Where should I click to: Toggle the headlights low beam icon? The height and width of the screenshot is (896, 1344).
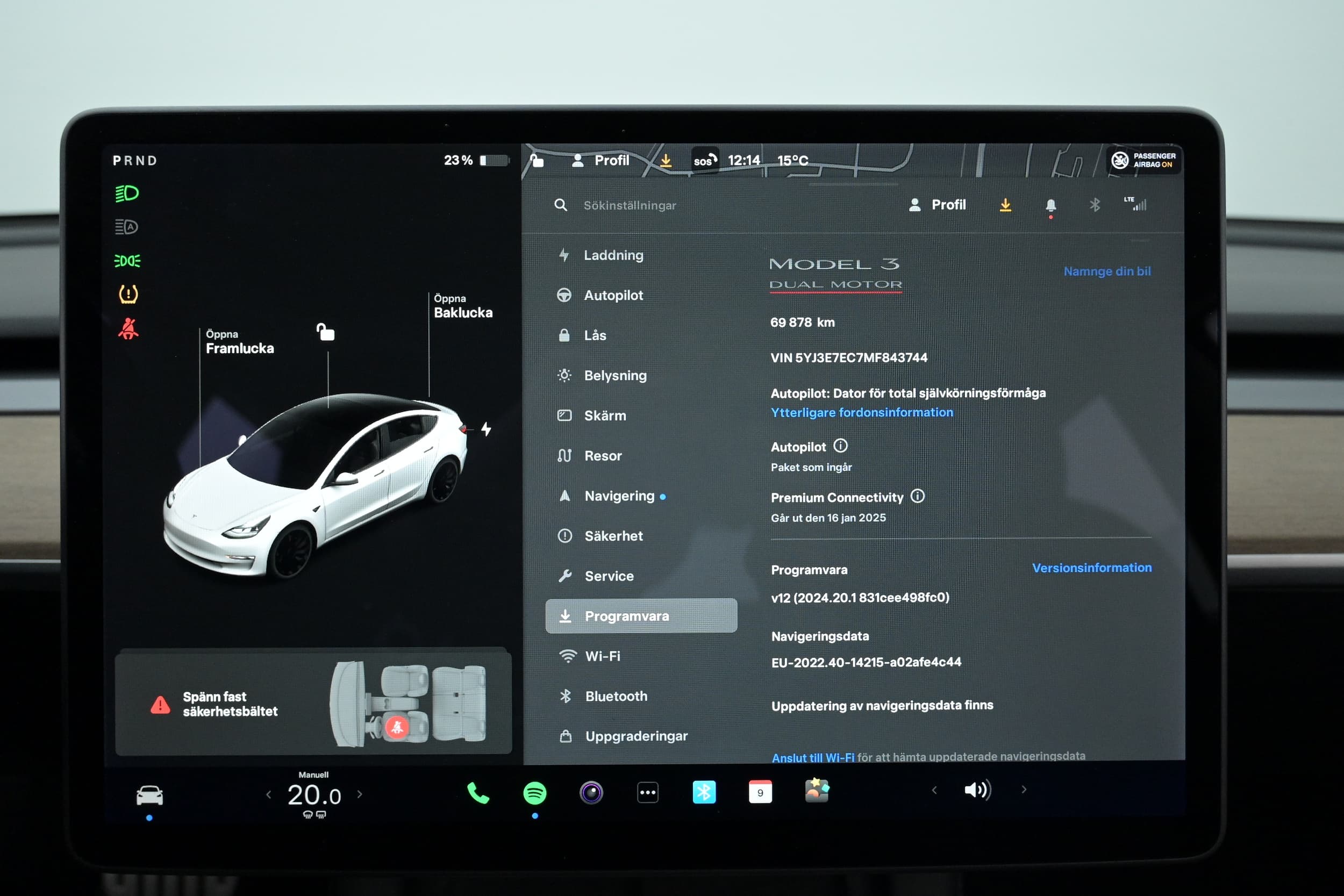pyautogui.click(x=127, y=193)
